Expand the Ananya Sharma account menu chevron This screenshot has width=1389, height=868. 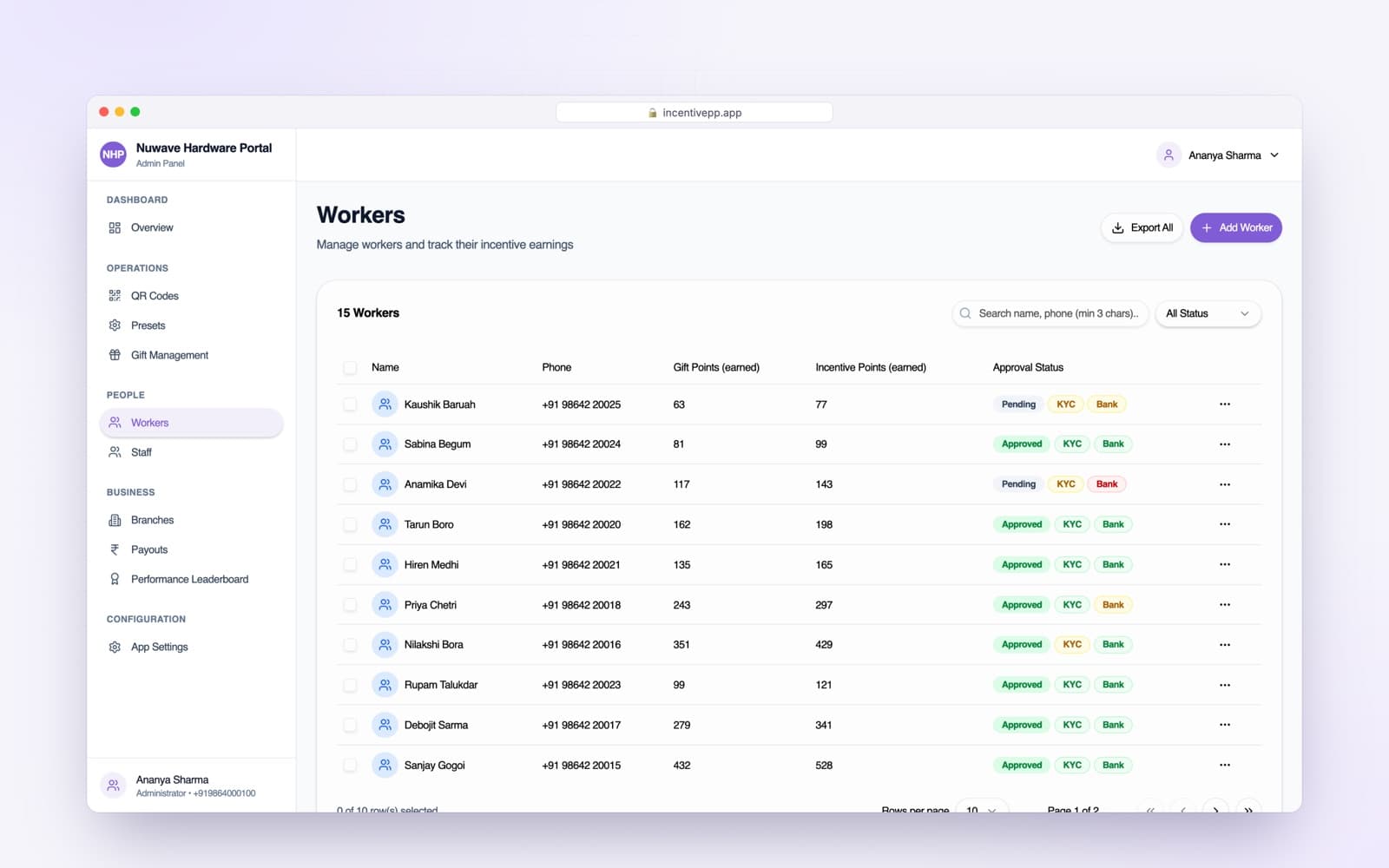pyautogui.click(x=1274, y=155)
